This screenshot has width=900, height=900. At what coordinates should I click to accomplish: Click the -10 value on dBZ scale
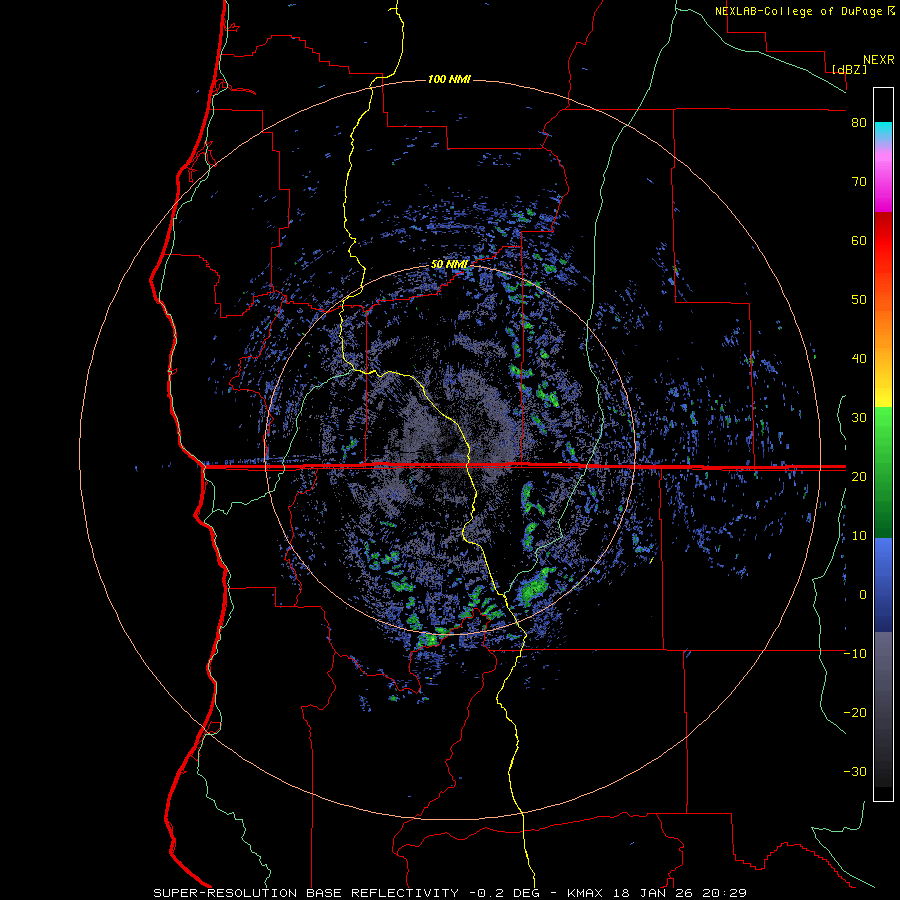(855, 654)
